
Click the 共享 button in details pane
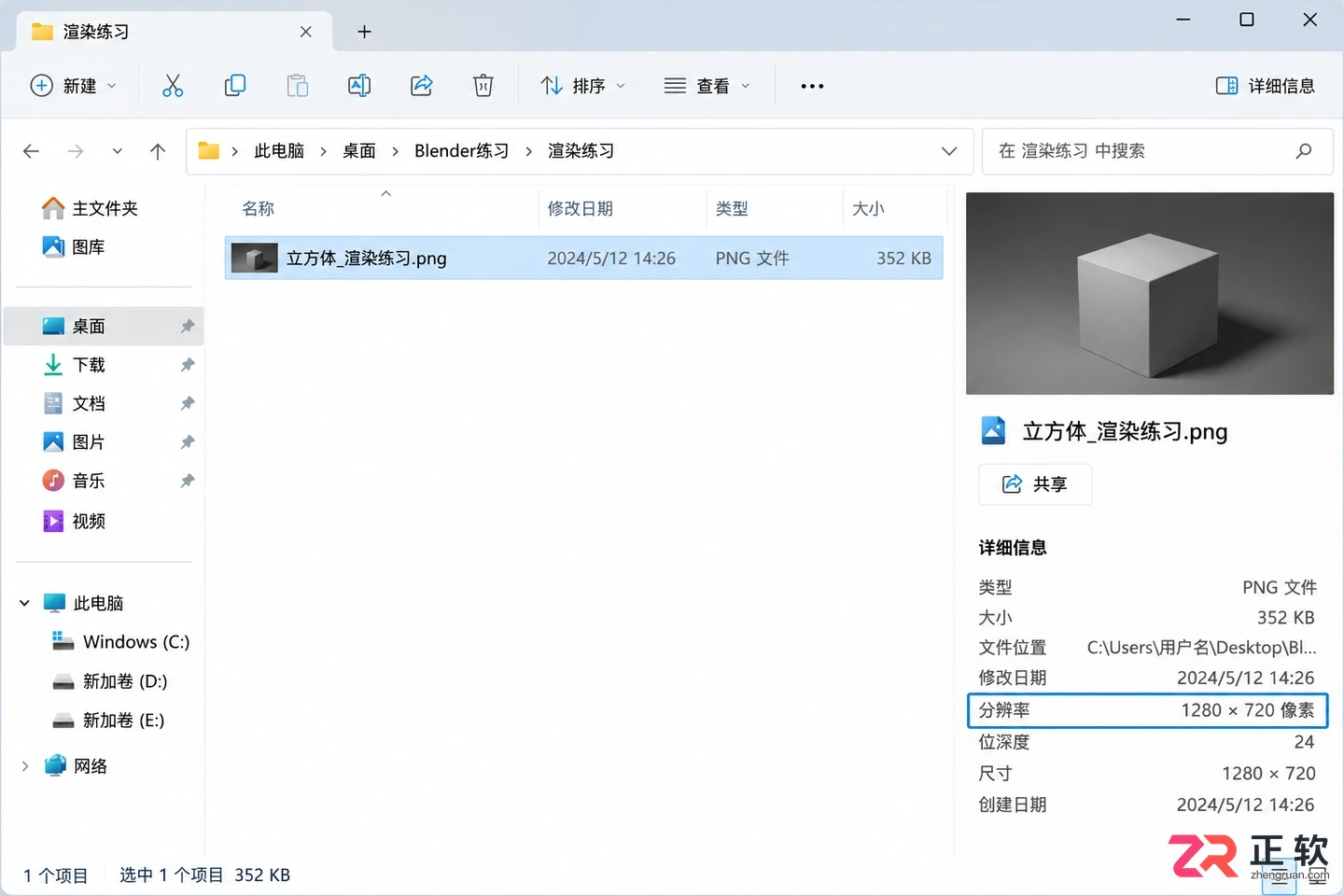click(1035, 483)
